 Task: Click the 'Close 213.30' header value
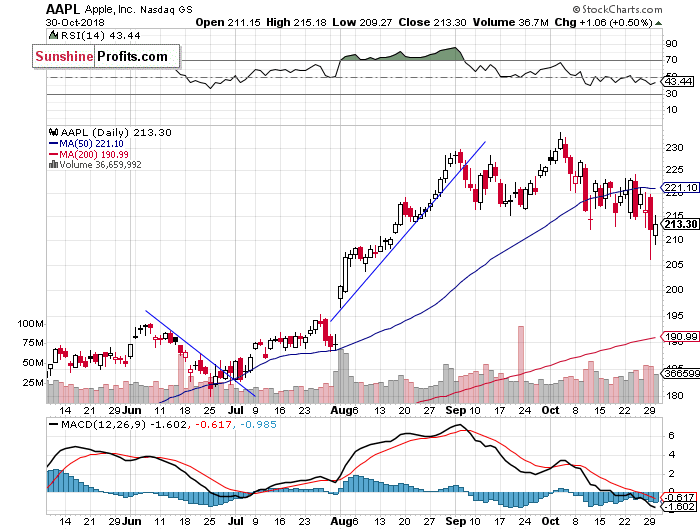(433, 22)
